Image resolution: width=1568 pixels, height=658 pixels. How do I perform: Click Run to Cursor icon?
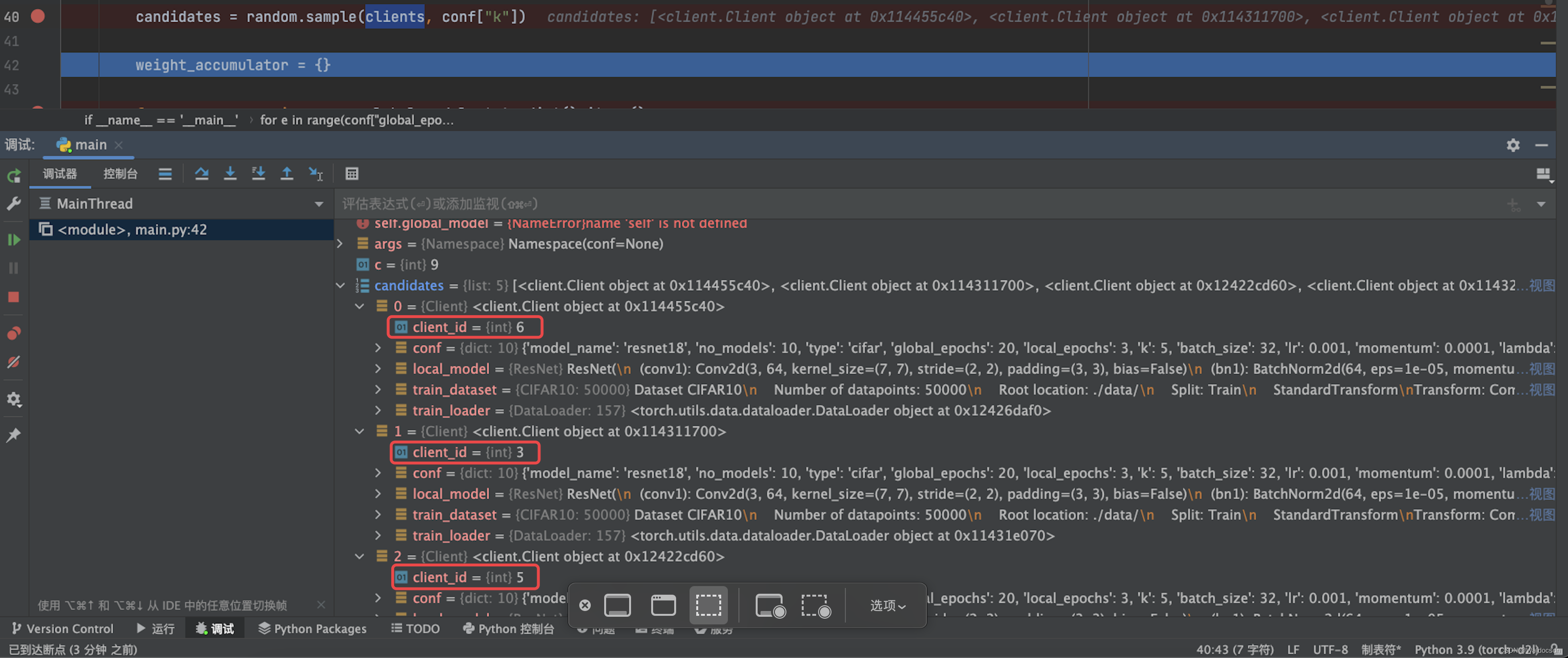(316, 174)
